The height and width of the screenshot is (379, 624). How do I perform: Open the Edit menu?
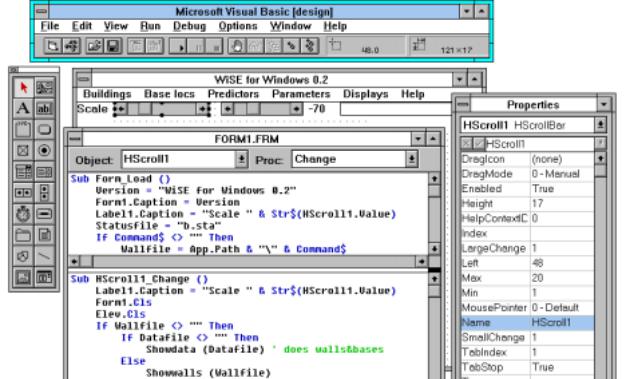tap(82, 26)
